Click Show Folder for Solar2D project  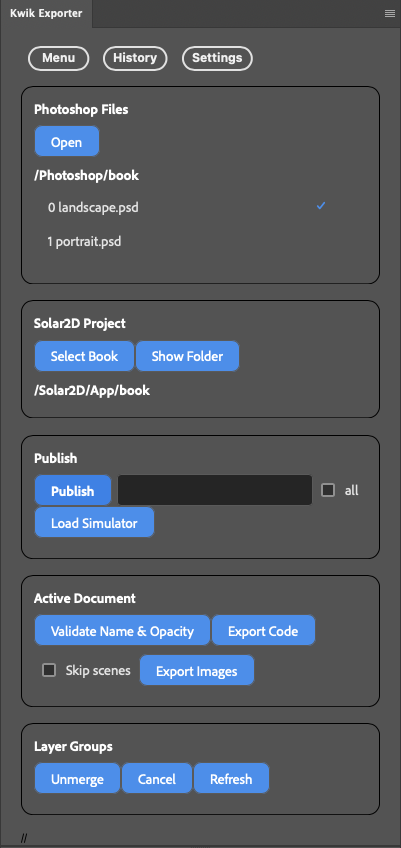click(187, 356)
